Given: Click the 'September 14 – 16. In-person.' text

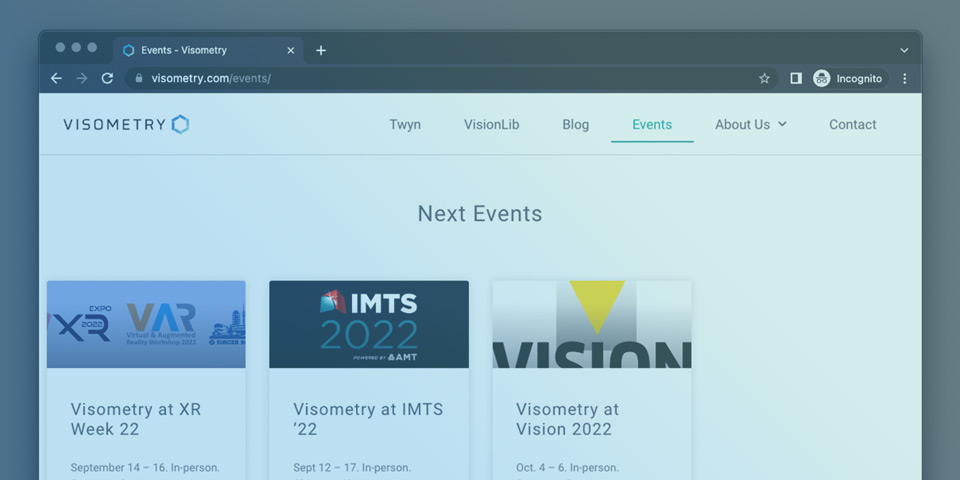Looking at the screenshot, I should 145,468.
